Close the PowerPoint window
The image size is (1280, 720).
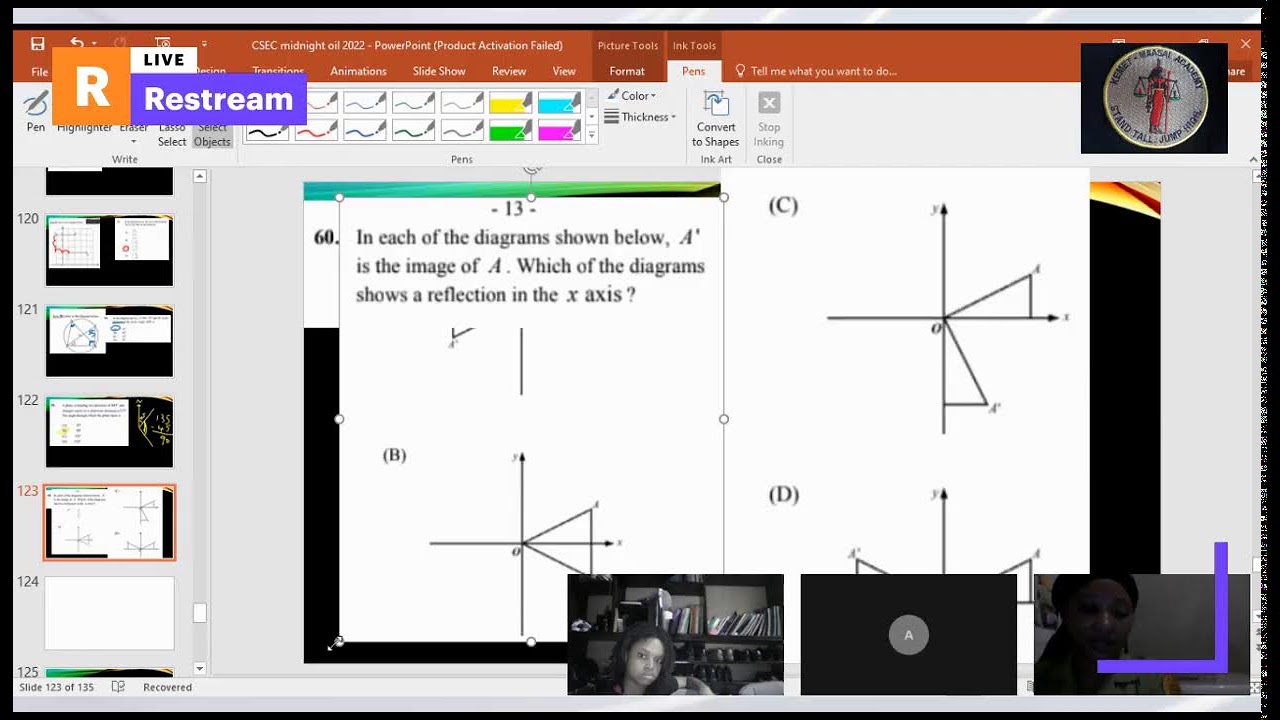tap(1245, 44)
